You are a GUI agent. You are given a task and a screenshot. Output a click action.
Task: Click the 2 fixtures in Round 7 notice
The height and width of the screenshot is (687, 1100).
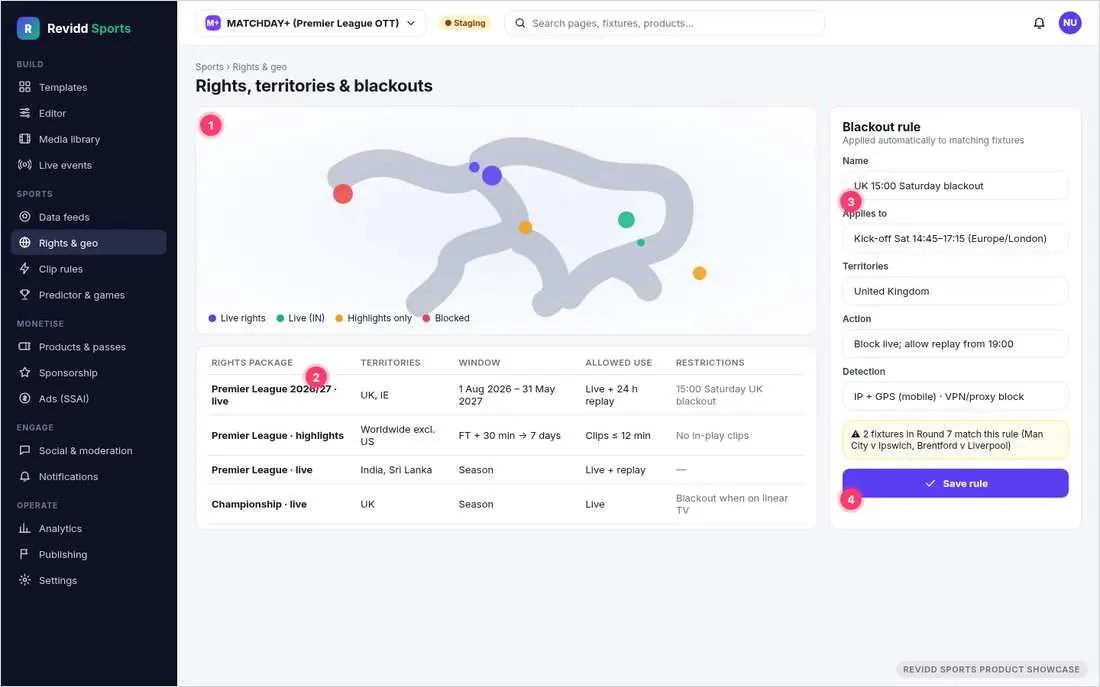click(955, 440)
